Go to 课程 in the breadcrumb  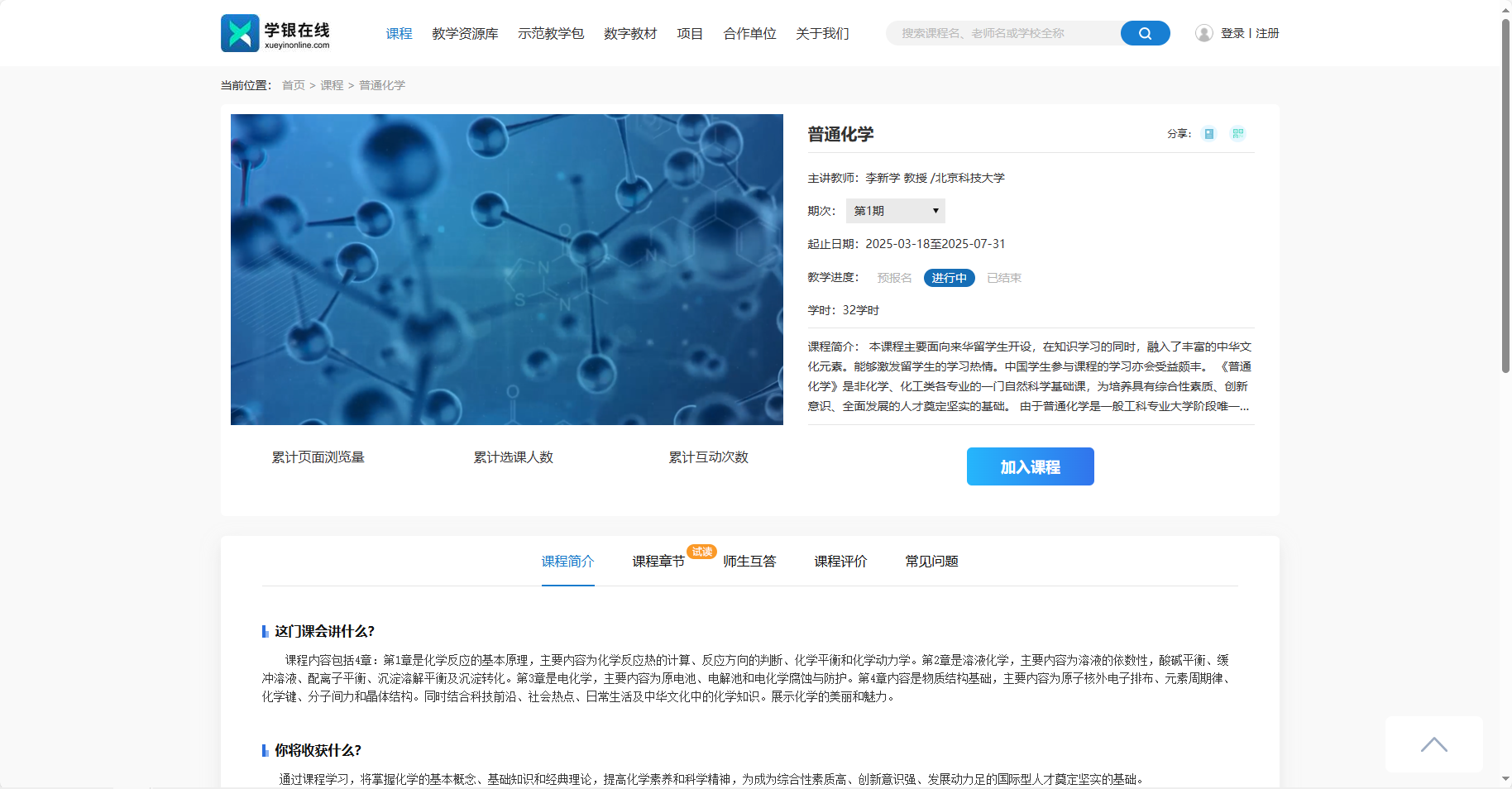(332, 85)
